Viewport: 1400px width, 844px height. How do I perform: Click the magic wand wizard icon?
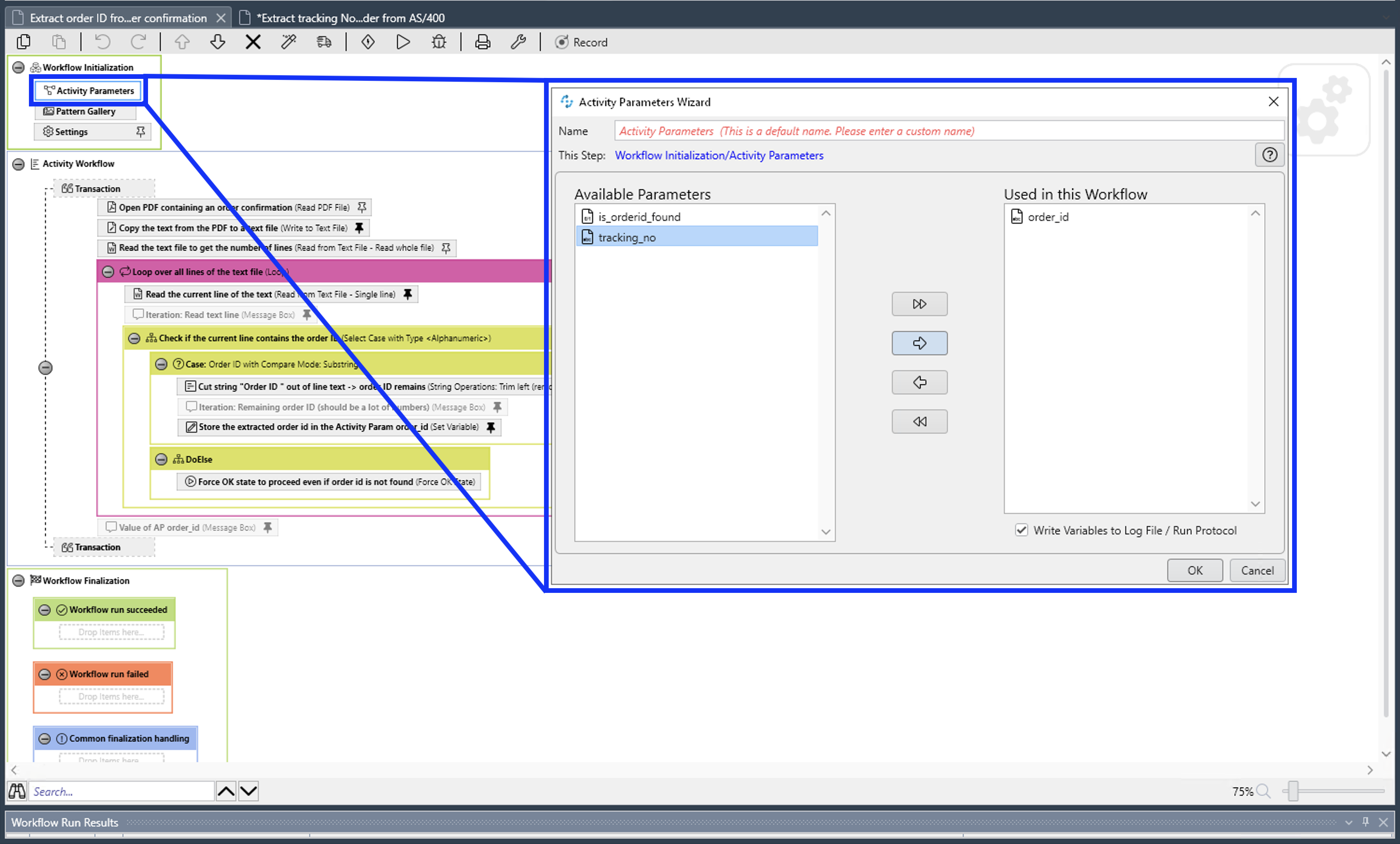click(289, 42)
